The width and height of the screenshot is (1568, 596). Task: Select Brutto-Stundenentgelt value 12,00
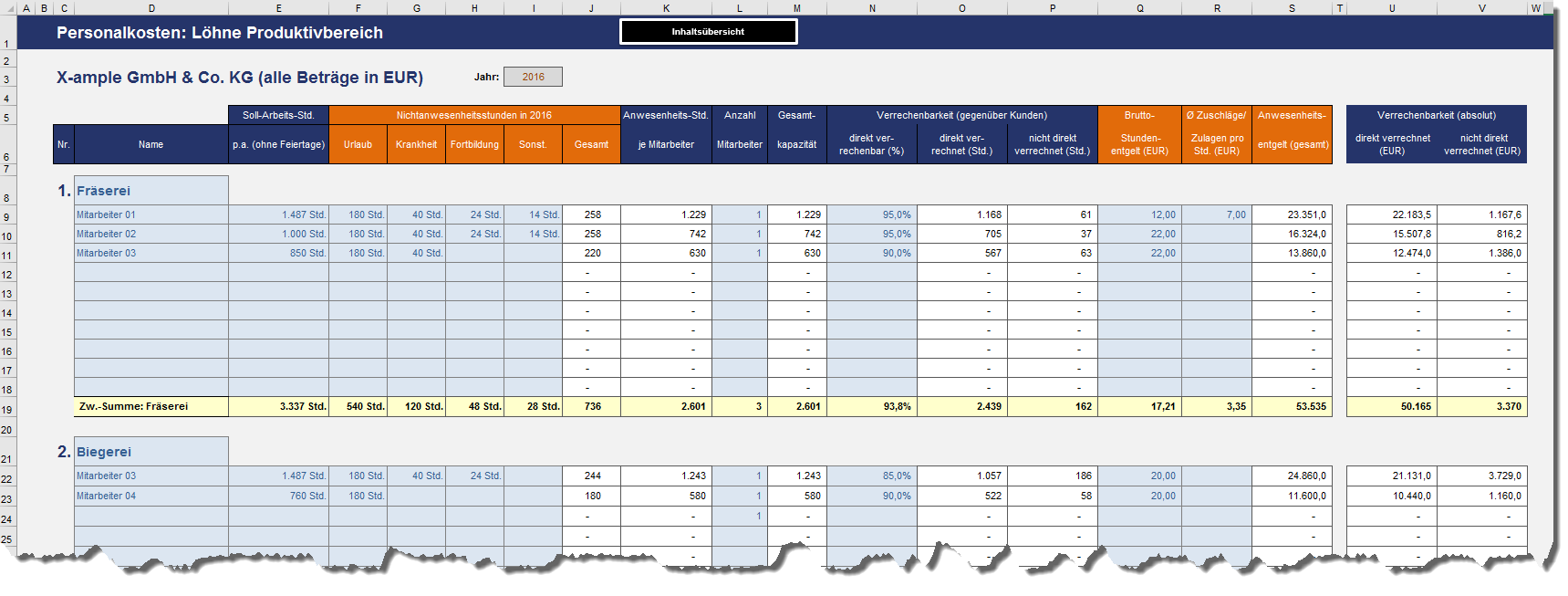pyautogui.click(x=1139, y=214)
